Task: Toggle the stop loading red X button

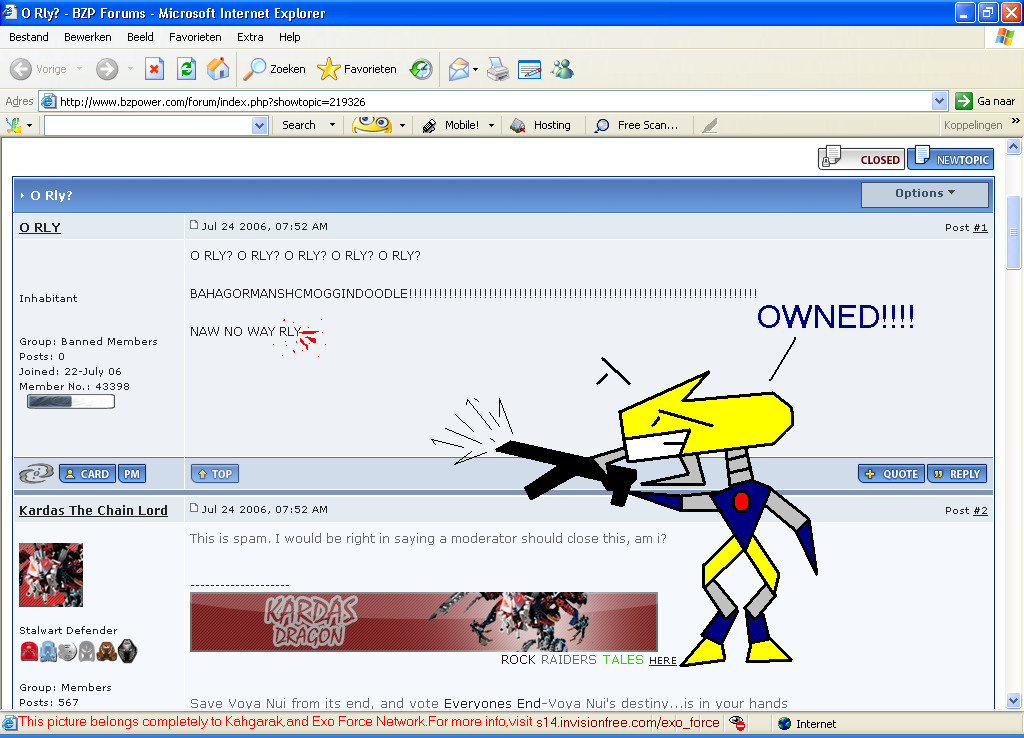Action: [155, 69]
